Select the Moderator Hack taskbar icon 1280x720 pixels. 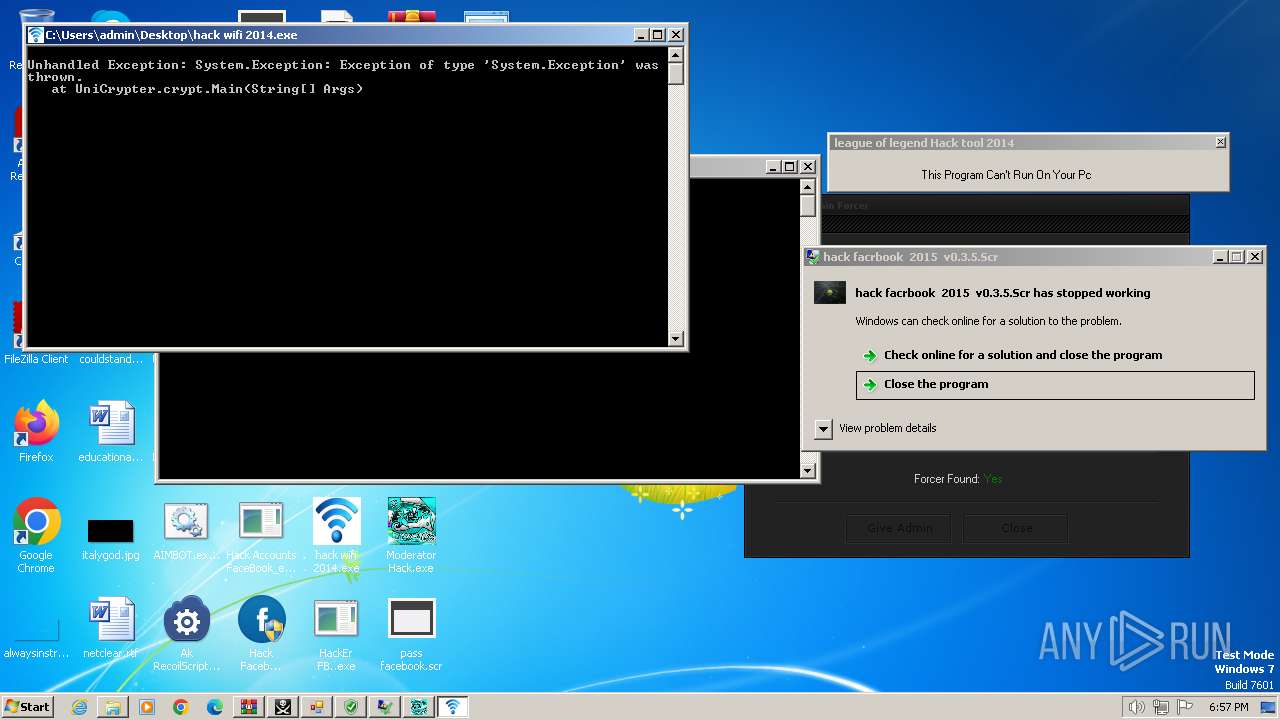coord(419,707)
